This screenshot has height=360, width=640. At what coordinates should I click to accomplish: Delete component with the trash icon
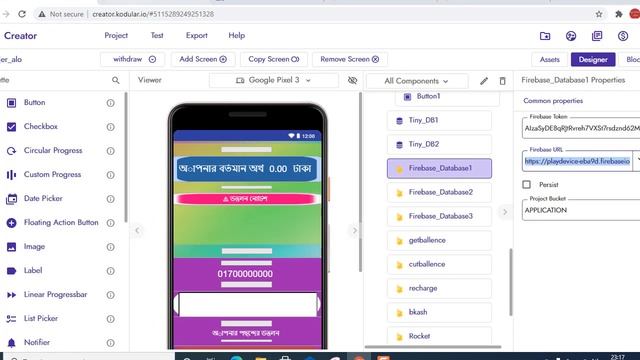pos(502,81)
